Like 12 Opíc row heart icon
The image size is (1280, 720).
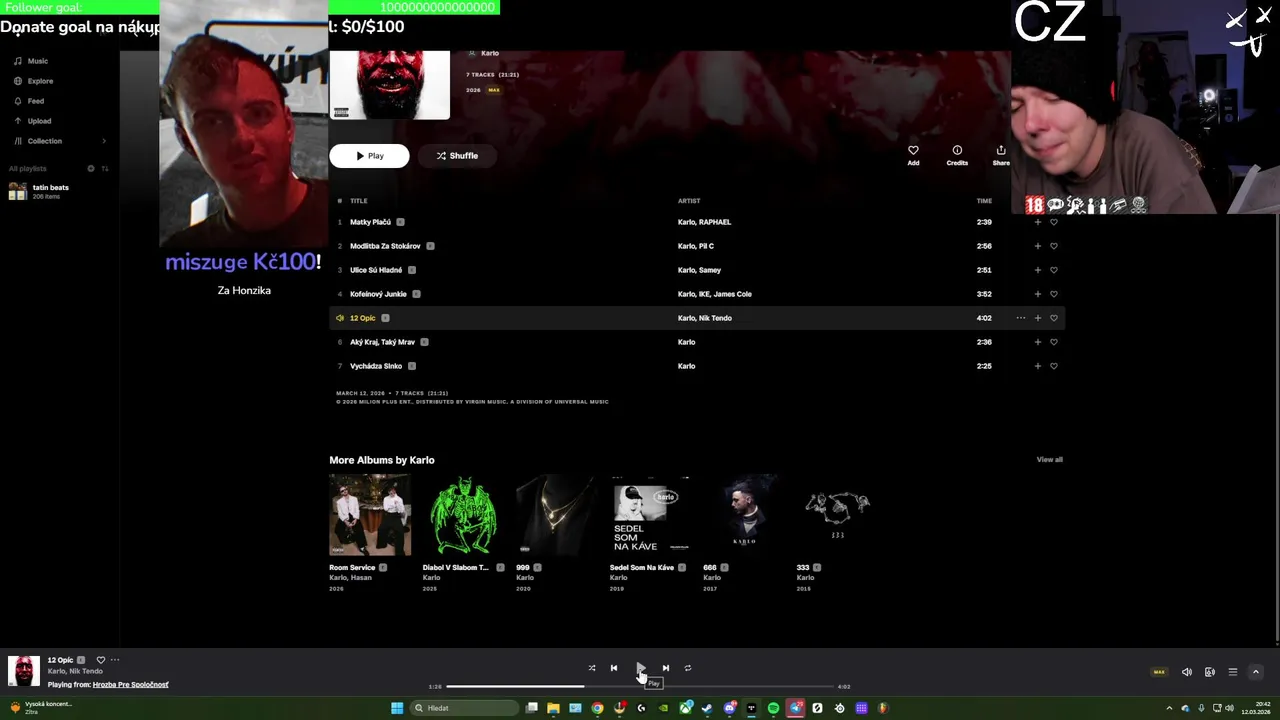(x=1053, y=318)
